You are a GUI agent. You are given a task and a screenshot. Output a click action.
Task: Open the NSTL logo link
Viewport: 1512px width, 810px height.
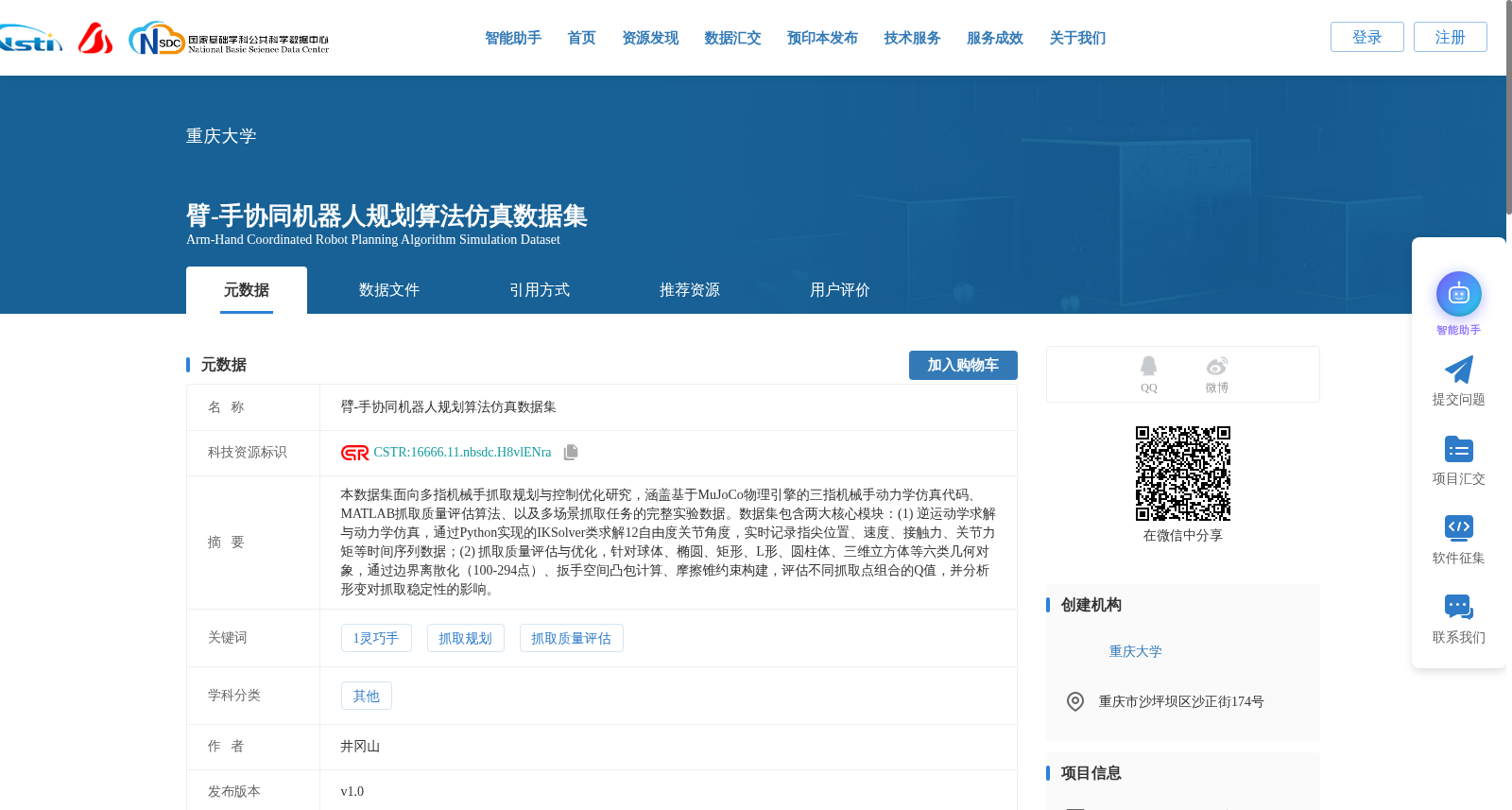(30, 39)
